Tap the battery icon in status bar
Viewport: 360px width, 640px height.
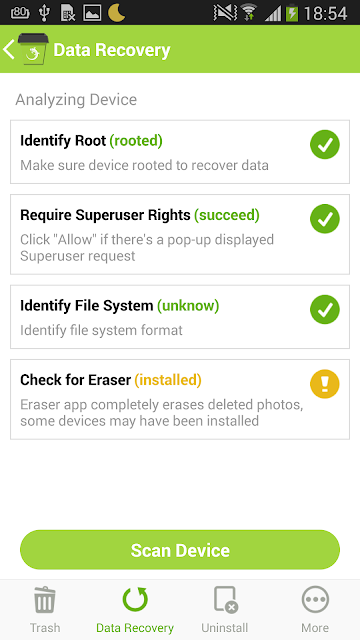292,13
